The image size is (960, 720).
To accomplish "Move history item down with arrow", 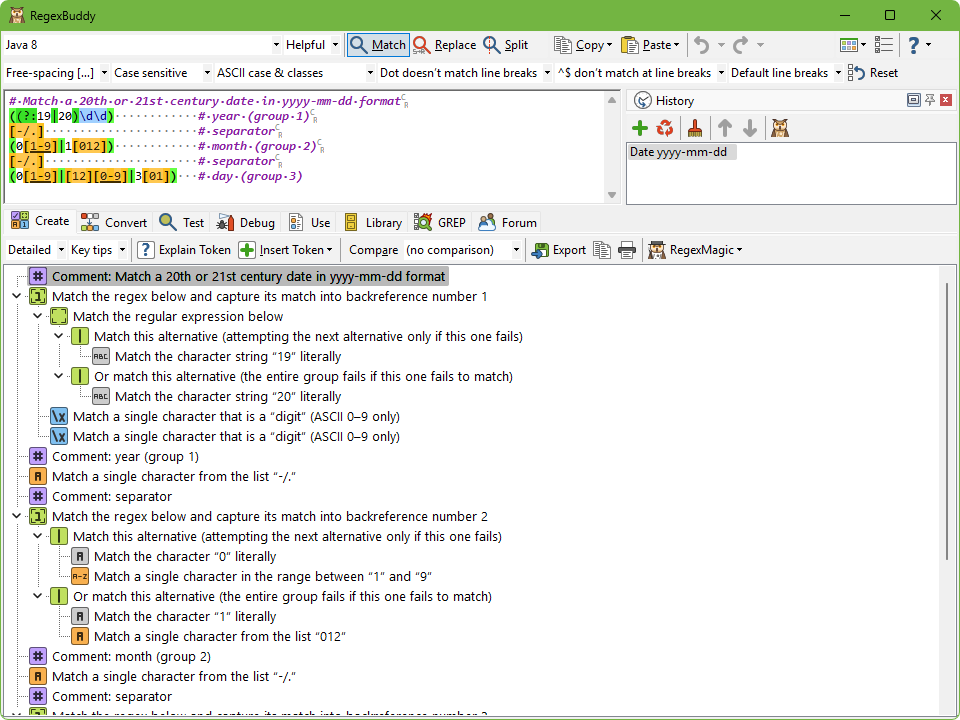I will tap(750, 128).
